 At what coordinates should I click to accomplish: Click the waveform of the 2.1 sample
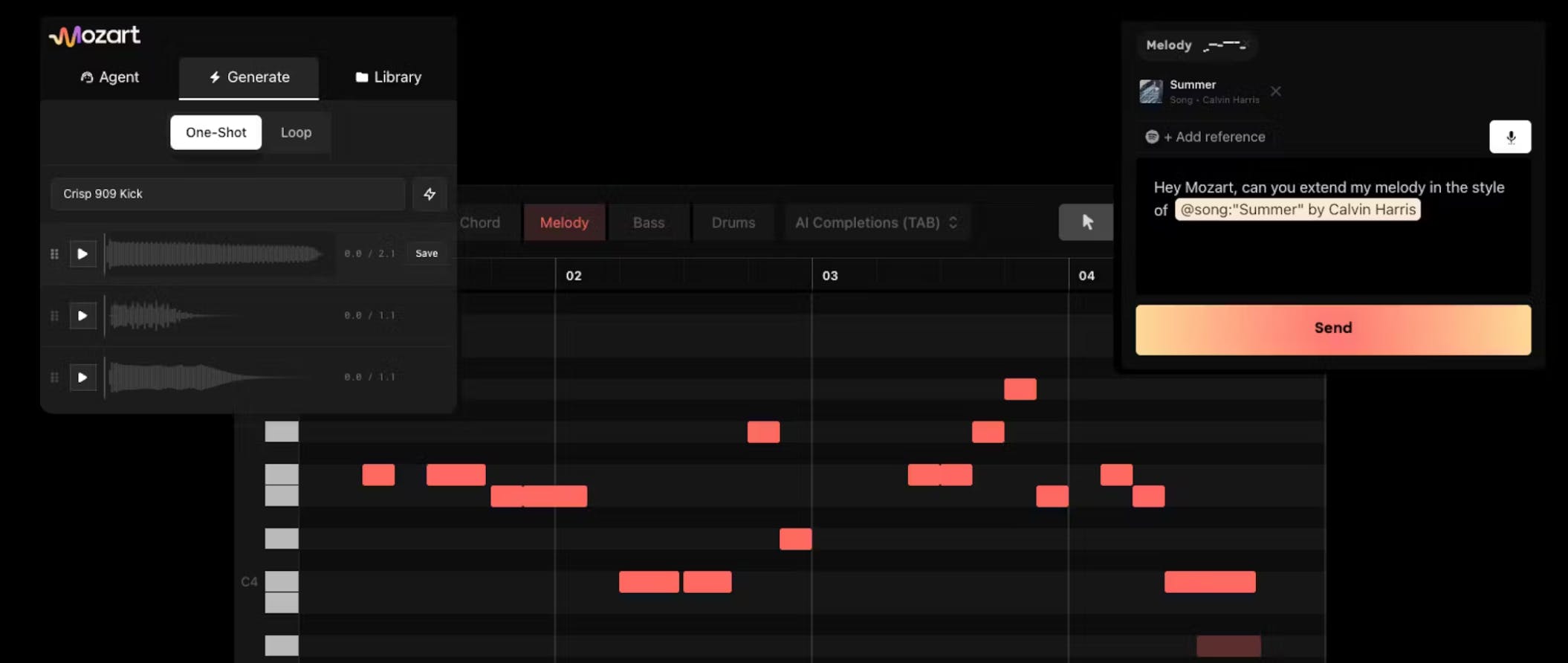[x=216, y=254]
